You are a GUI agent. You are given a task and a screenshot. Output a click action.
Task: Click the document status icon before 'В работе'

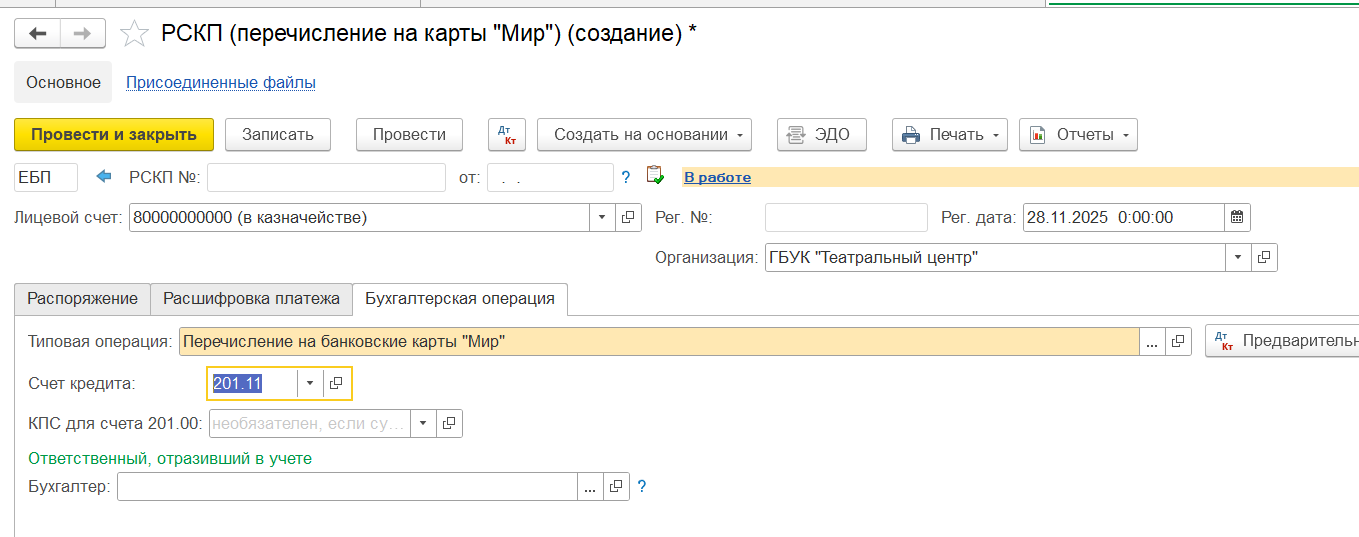[x=655, y=176]
